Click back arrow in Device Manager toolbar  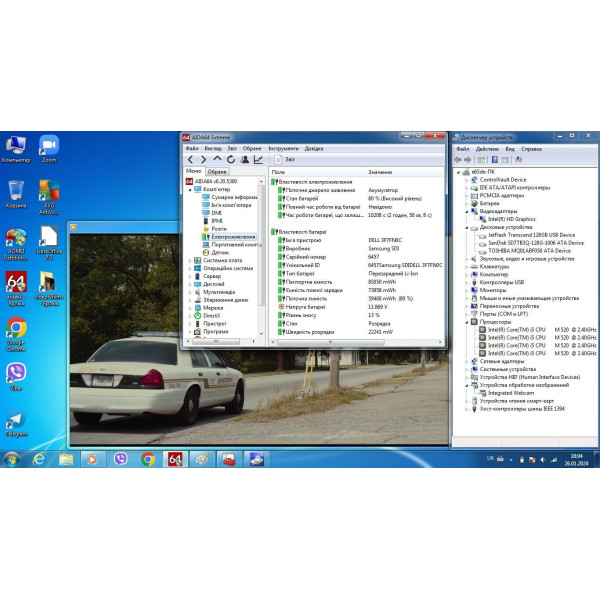point(458,160)
